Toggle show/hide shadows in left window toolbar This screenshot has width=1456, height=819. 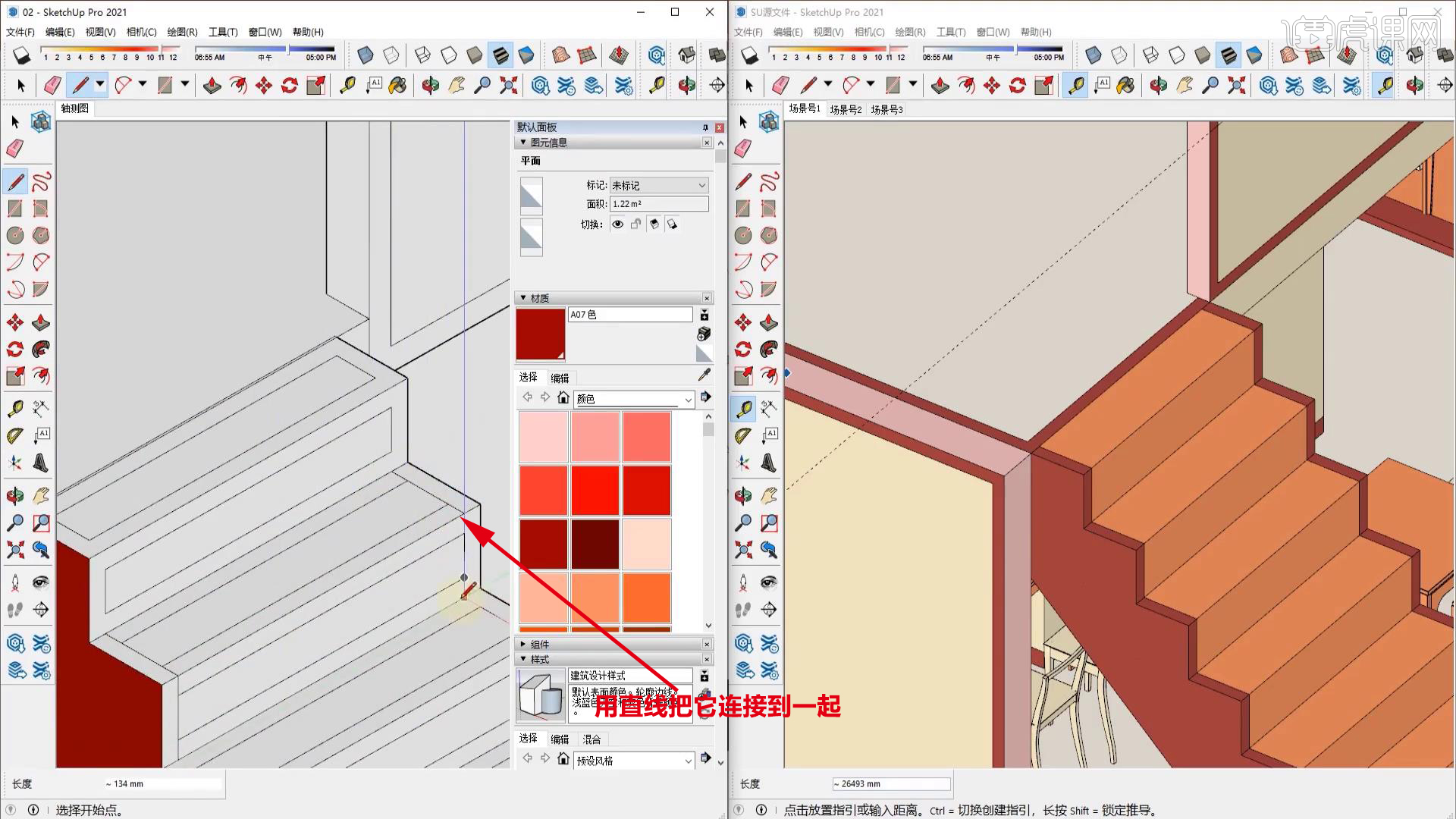click(22, 55)
